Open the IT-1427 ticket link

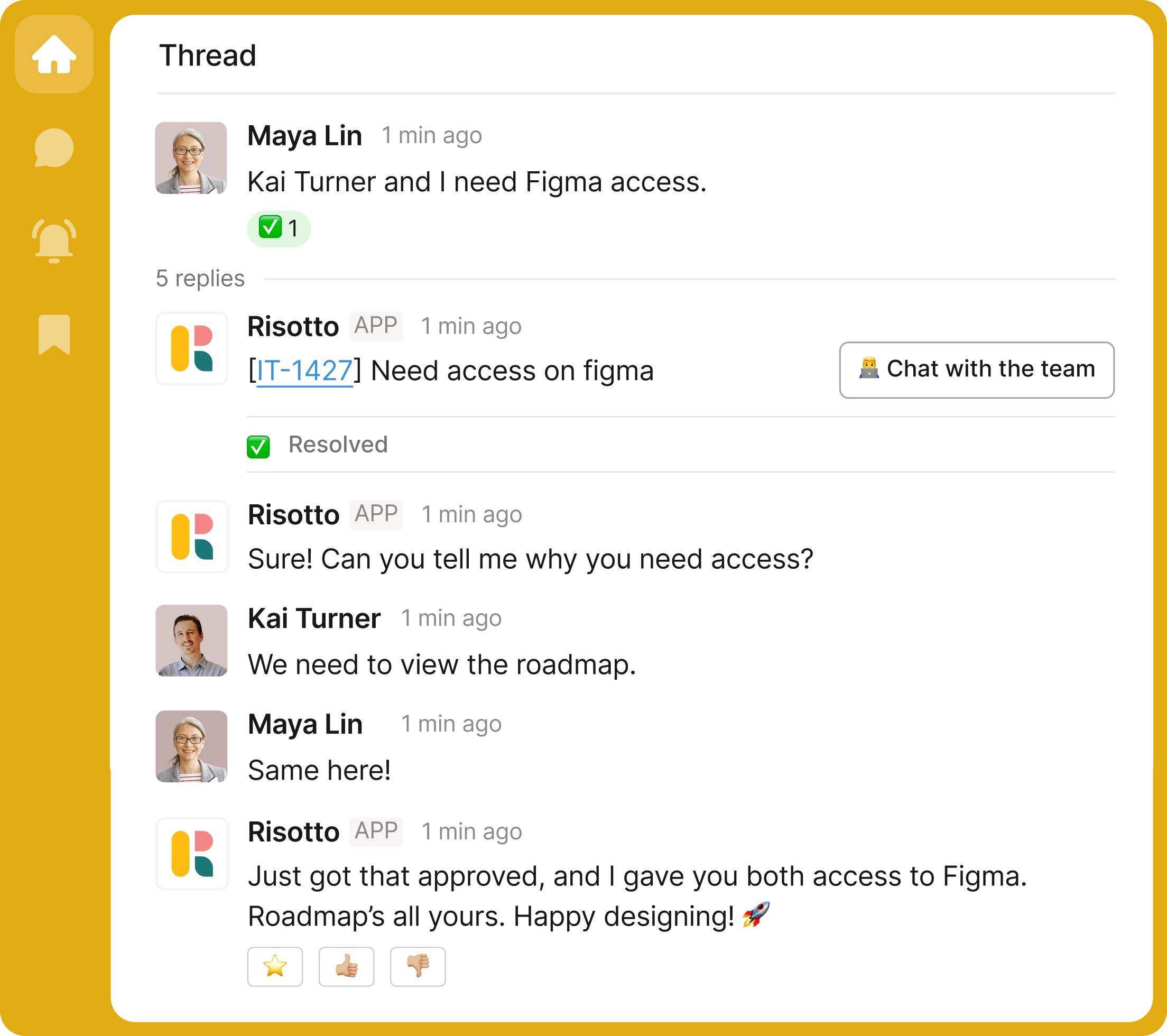click(x=304, y=371)
